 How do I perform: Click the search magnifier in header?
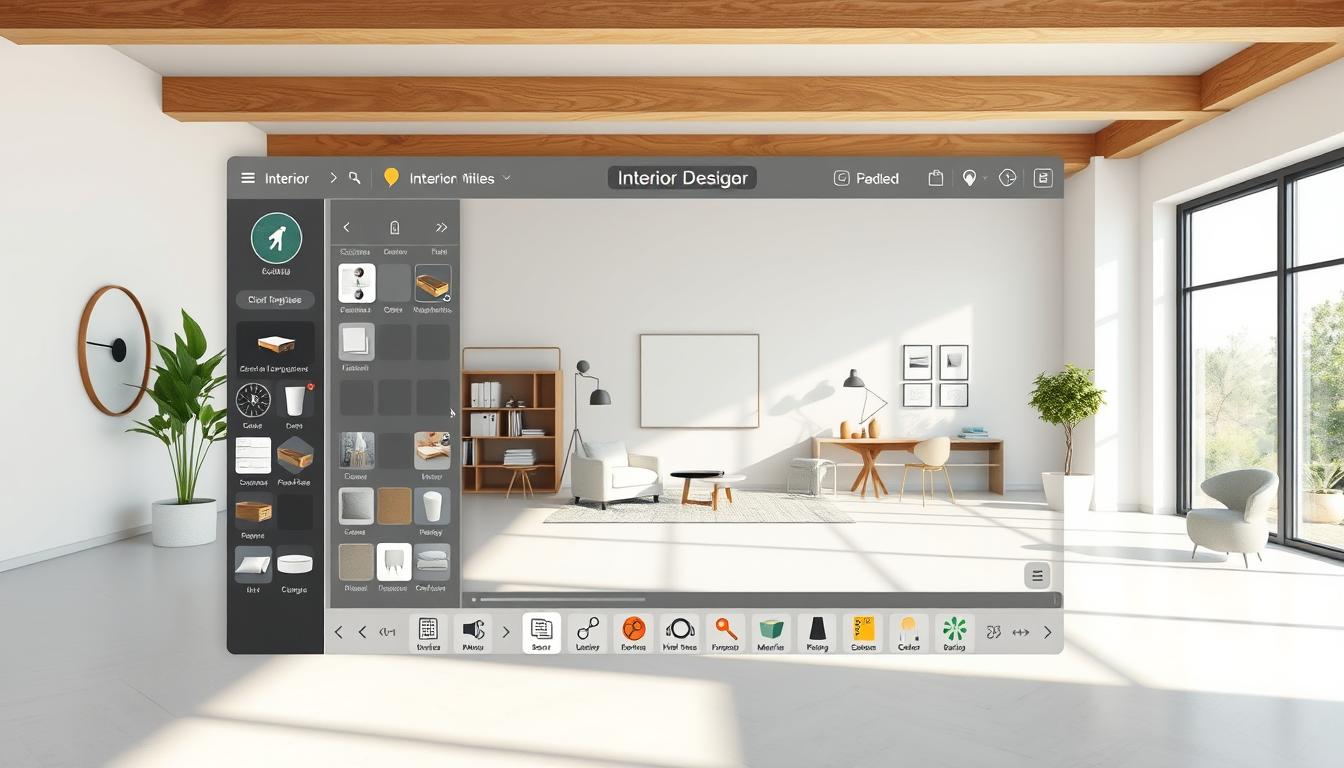(354, 178)
